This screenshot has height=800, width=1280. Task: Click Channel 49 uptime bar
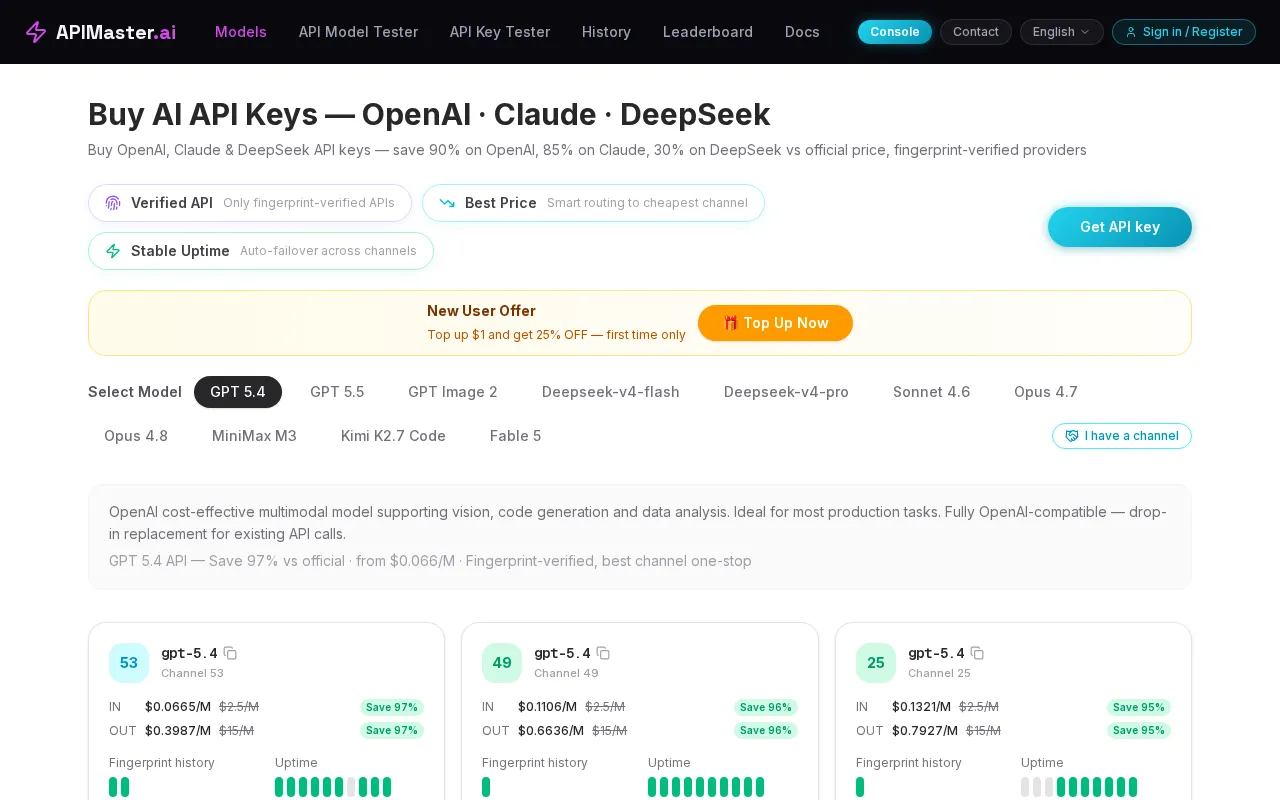706,787
